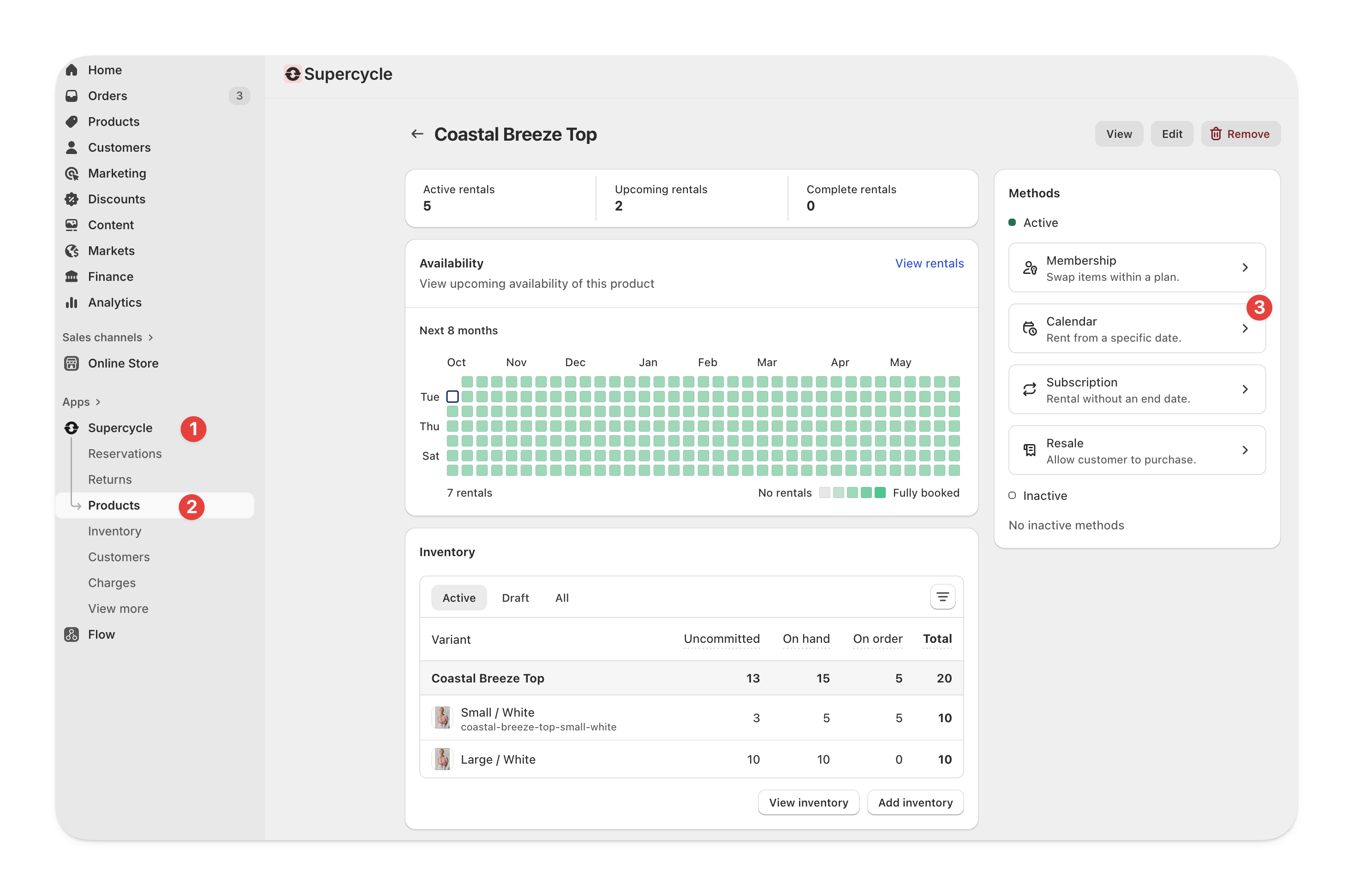Expand the Apps section chevron
Screen dimensions: 1353x896
[x=98, y=402]
